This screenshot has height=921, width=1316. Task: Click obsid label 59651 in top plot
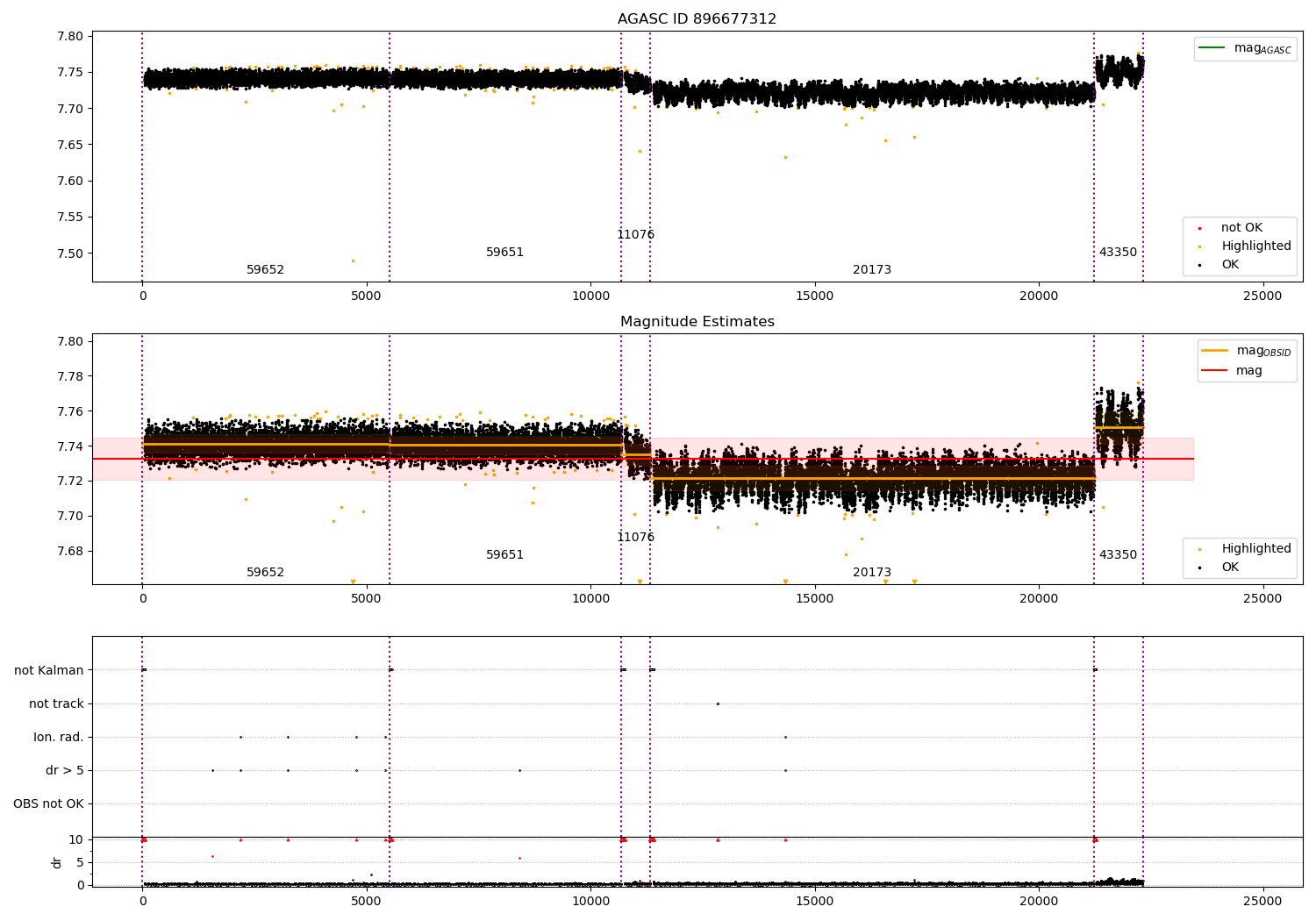pyautogui.click(x=504, y=253)
